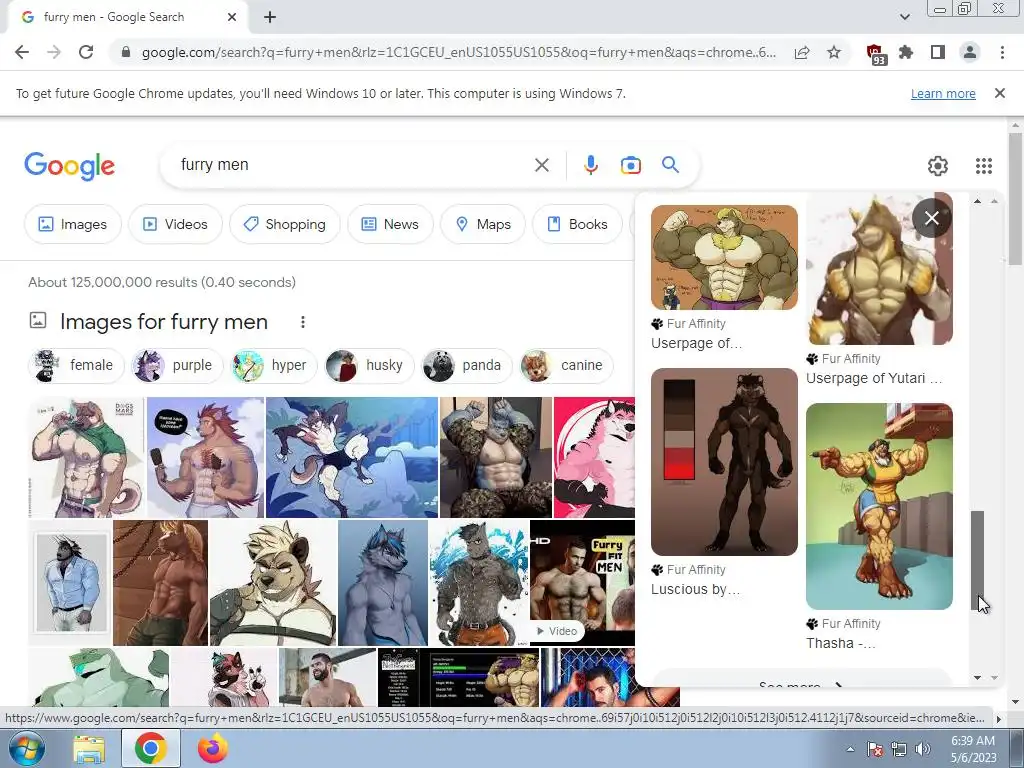Open the 'Furry Fit Men' video thumbnail
Image resolution: width=1024 pixels, height=768 pixels.
[583, 583]
